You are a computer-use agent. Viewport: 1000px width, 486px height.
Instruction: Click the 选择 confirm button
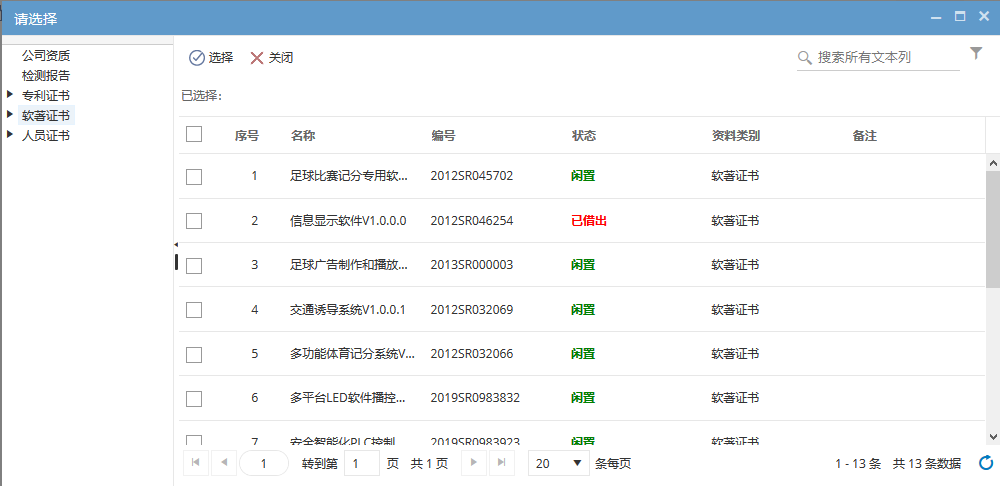(x=211, y=58)
